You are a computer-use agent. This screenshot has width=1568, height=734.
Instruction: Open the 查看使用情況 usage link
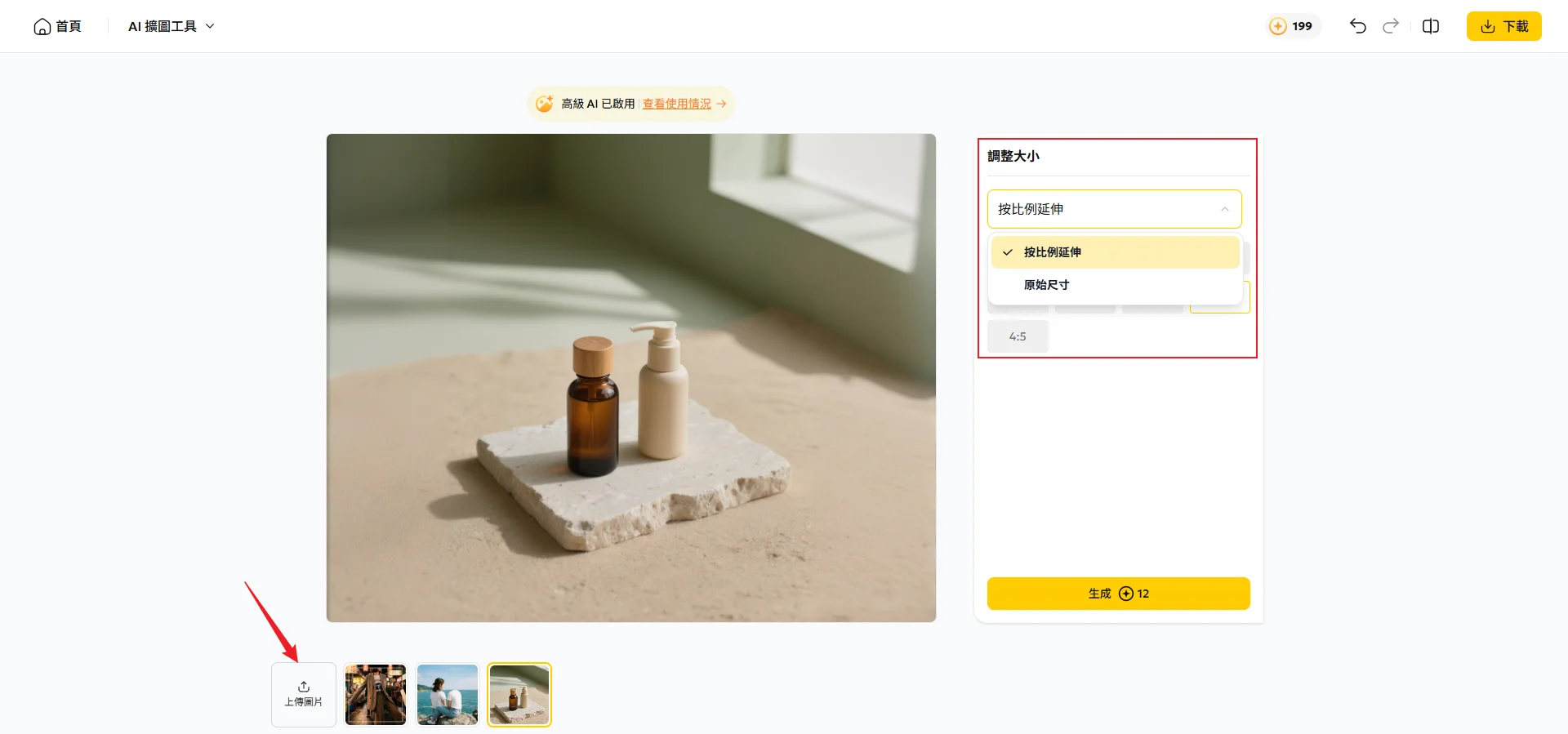(676, 104)
